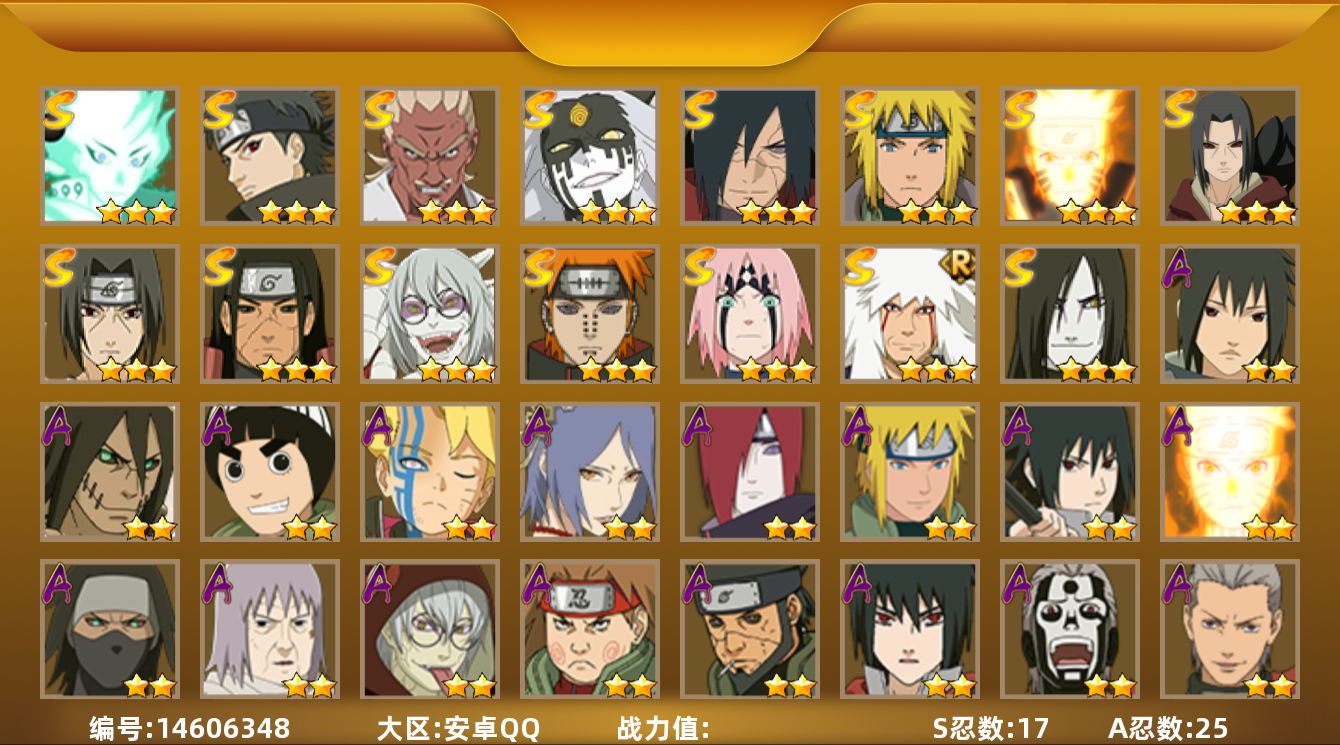Click the S忍数:17 counter text
Viewport: 1340px width, 745px height.
click(991, 728)
